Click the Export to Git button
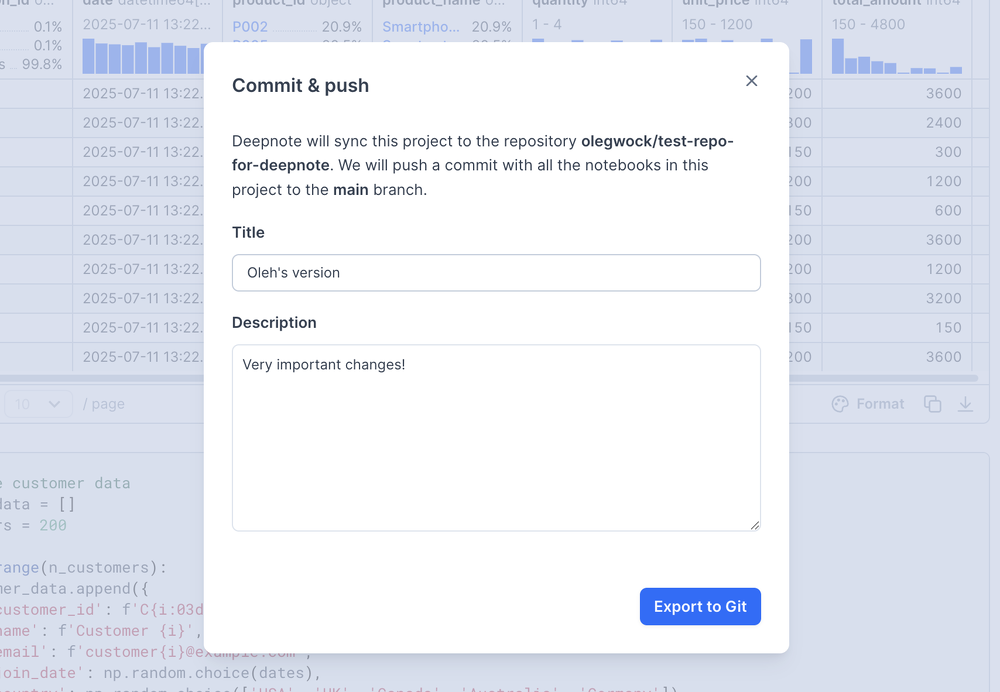 (x=700, y=606)
